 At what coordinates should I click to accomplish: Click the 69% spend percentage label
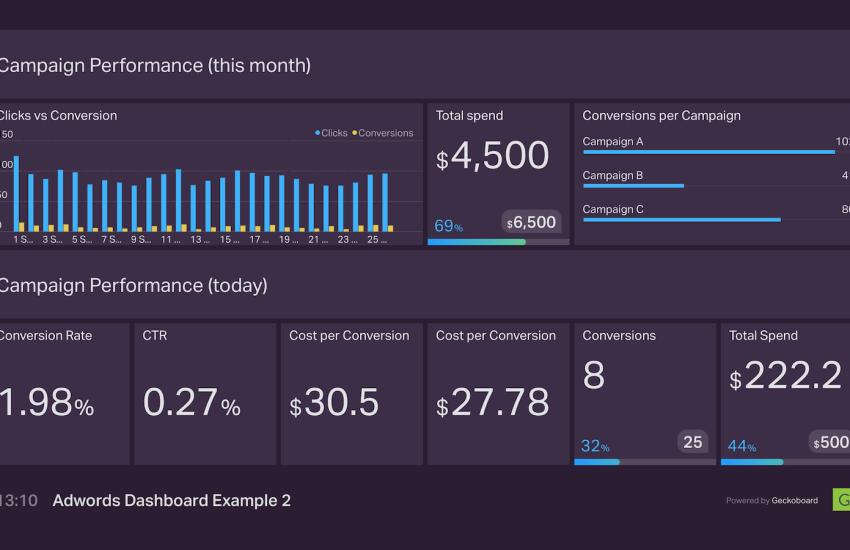point(448,225)
